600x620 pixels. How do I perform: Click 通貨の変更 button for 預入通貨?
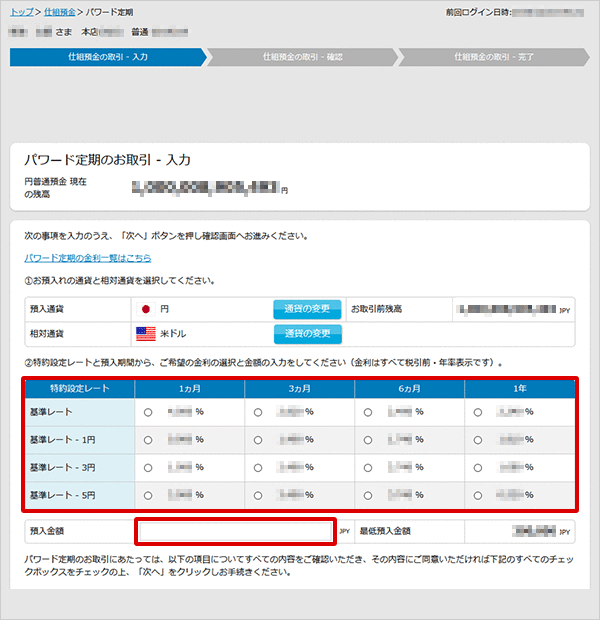pos(307,309)
